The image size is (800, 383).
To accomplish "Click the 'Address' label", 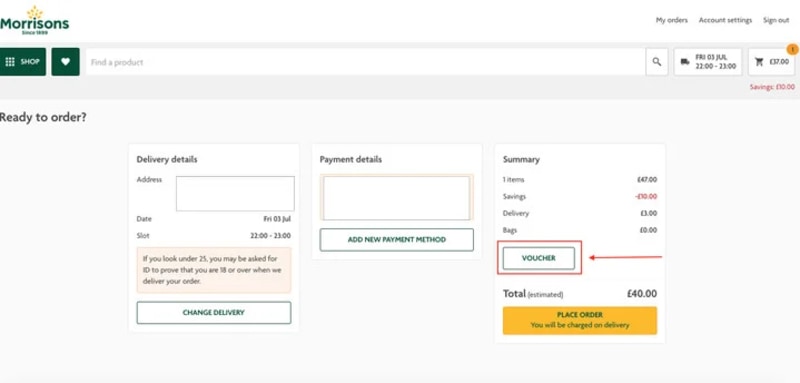I will 149,180.
